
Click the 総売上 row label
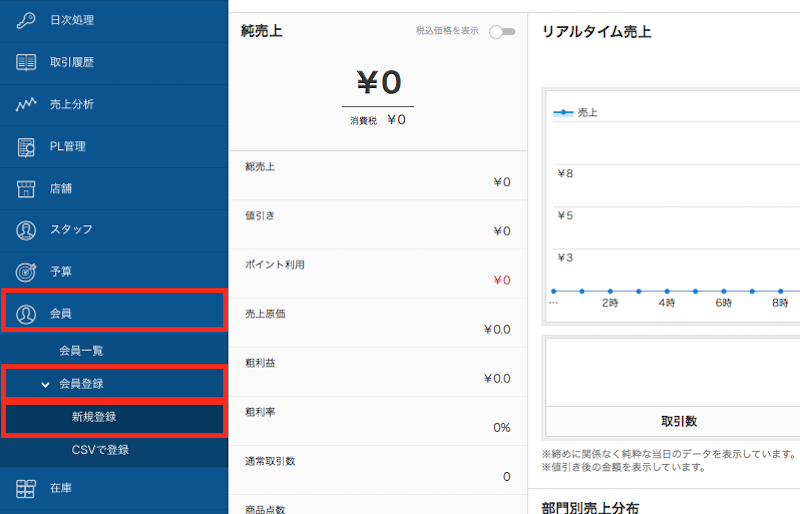click(x=260, y=167)
